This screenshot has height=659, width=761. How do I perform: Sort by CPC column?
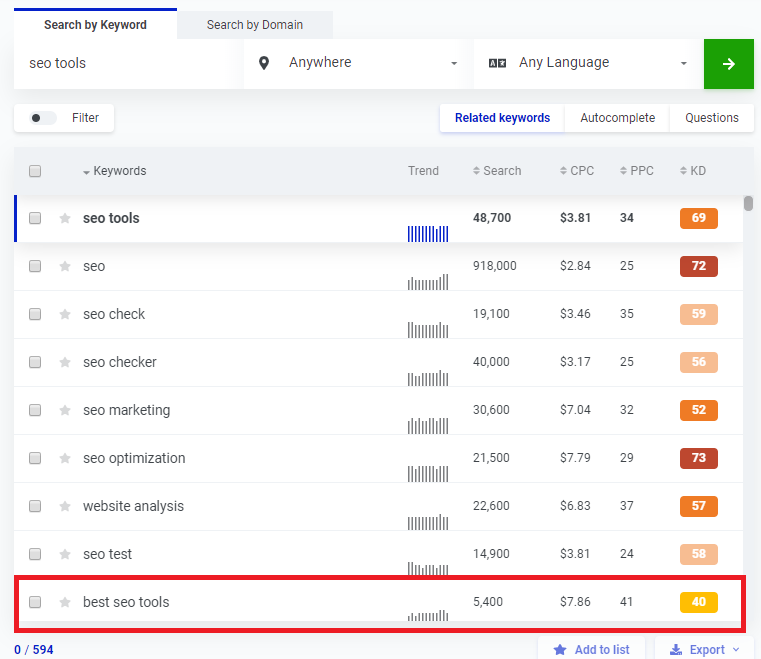577,171
